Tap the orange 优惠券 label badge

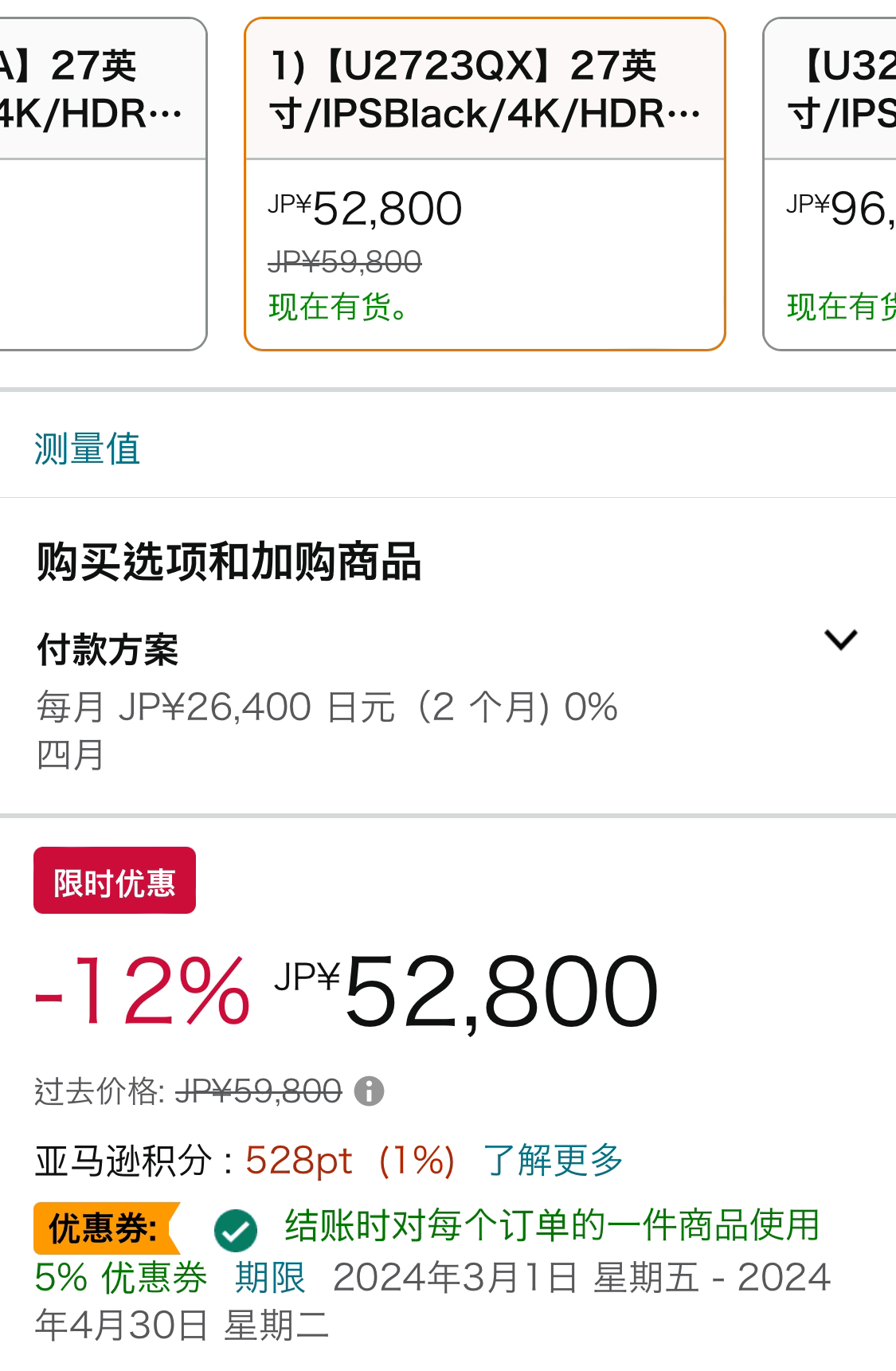coord(106,1228)
